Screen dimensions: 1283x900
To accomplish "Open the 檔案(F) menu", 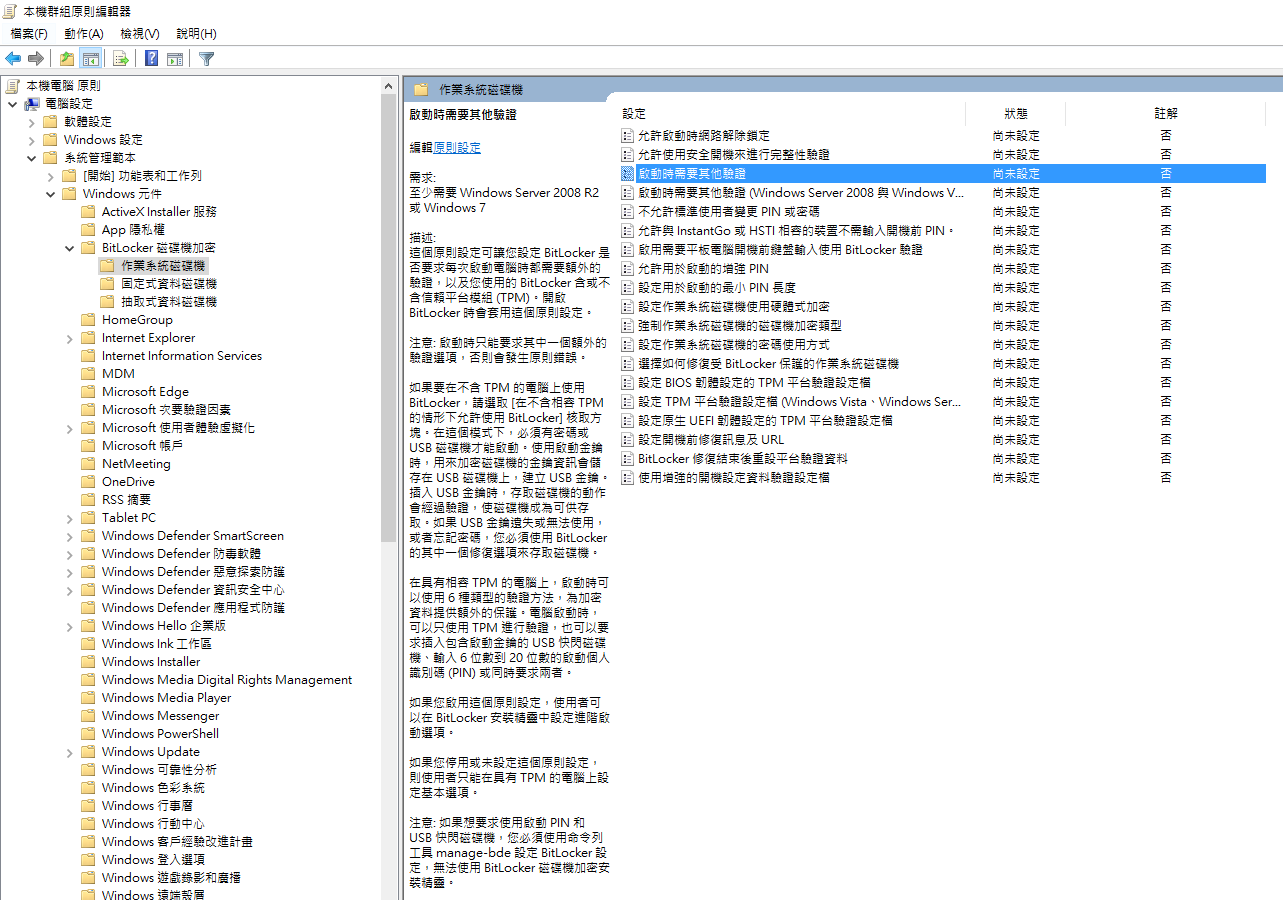I will pyautogui.click(x=29, y=33).
